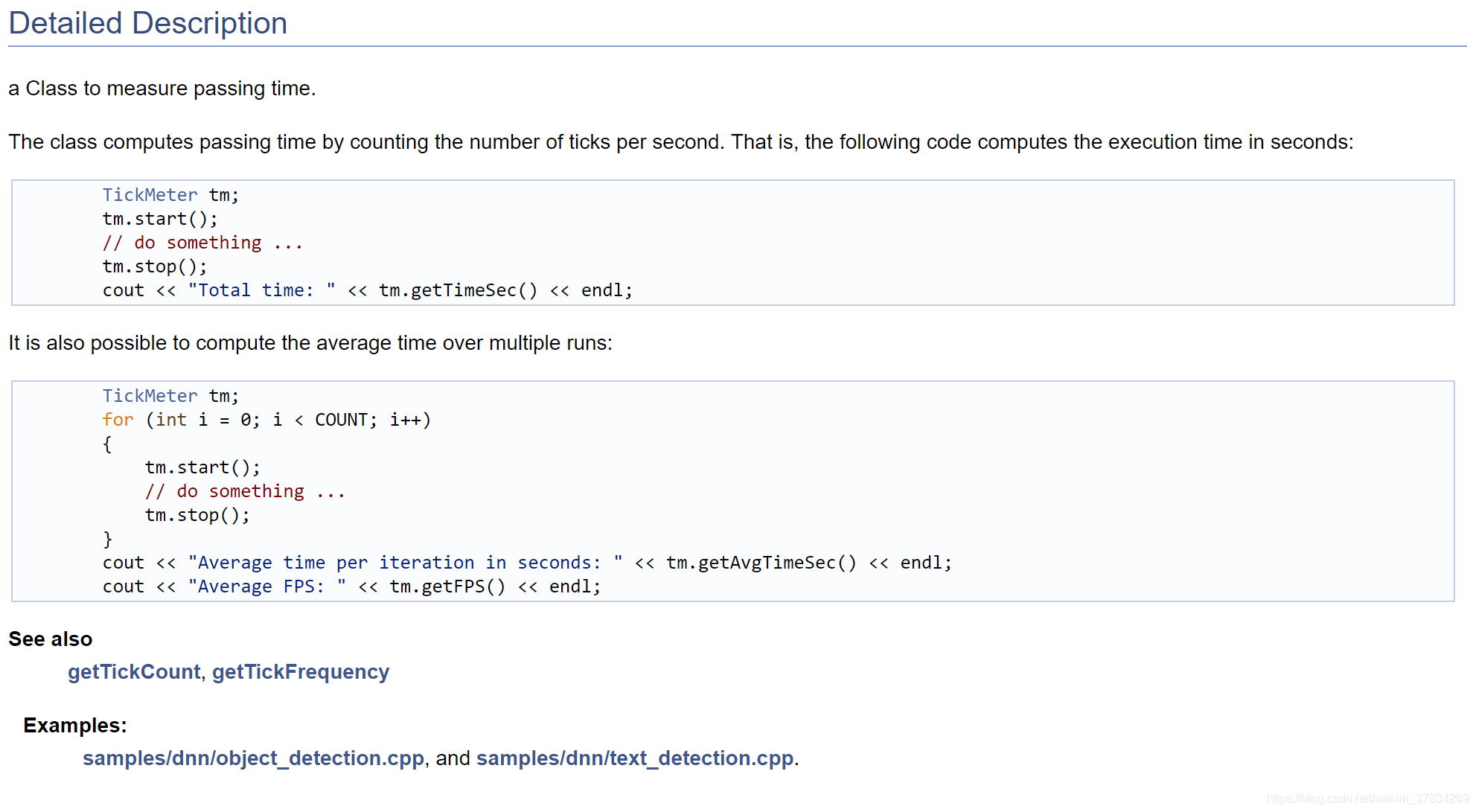Open the getTickCount link
This screenshot has width=1476, height=812.
click(x=134, y=672)
